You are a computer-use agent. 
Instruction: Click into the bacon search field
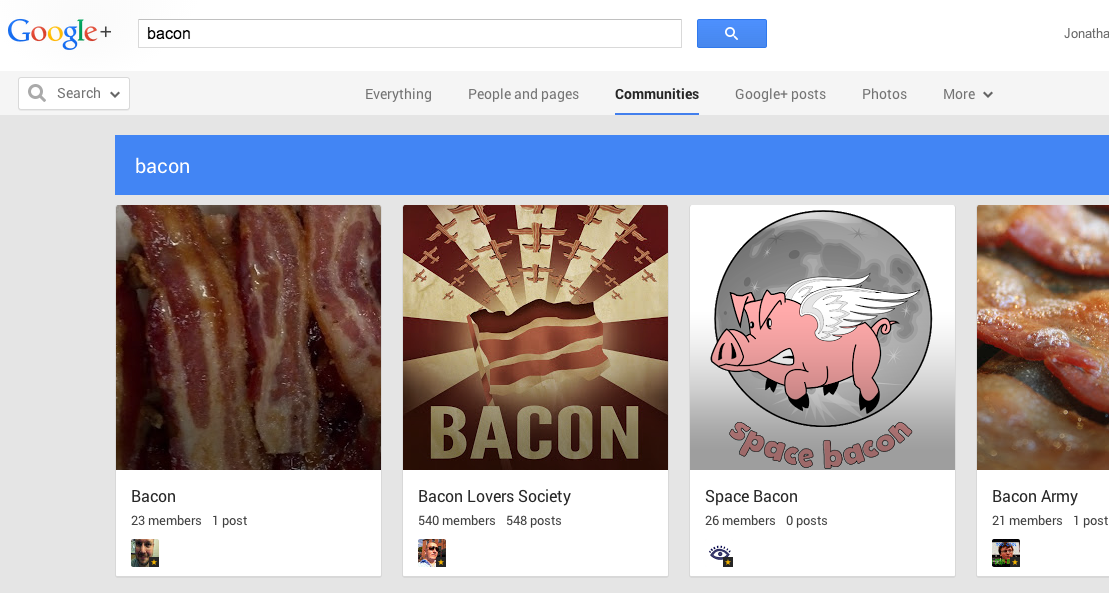[410, 33]
